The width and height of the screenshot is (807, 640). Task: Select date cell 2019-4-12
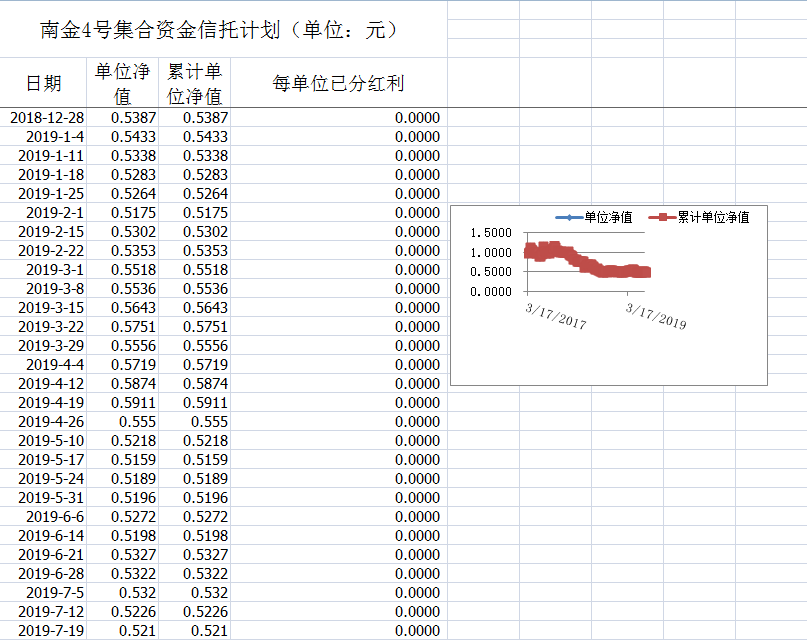tap(43, 384)
